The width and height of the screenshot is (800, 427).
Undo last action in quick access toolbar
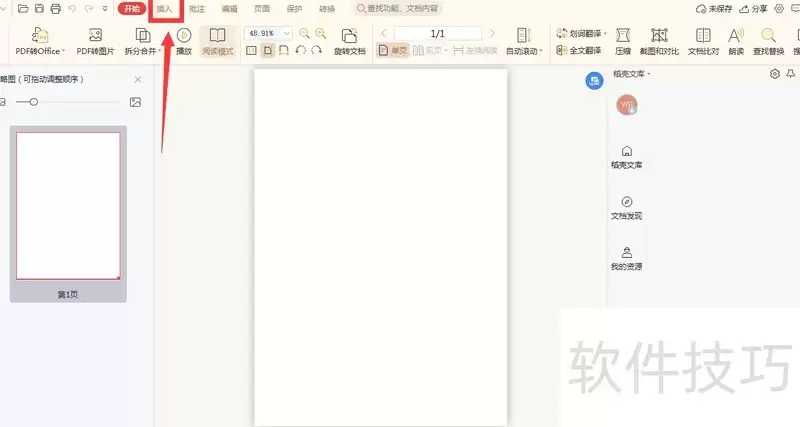click(72, 9)
